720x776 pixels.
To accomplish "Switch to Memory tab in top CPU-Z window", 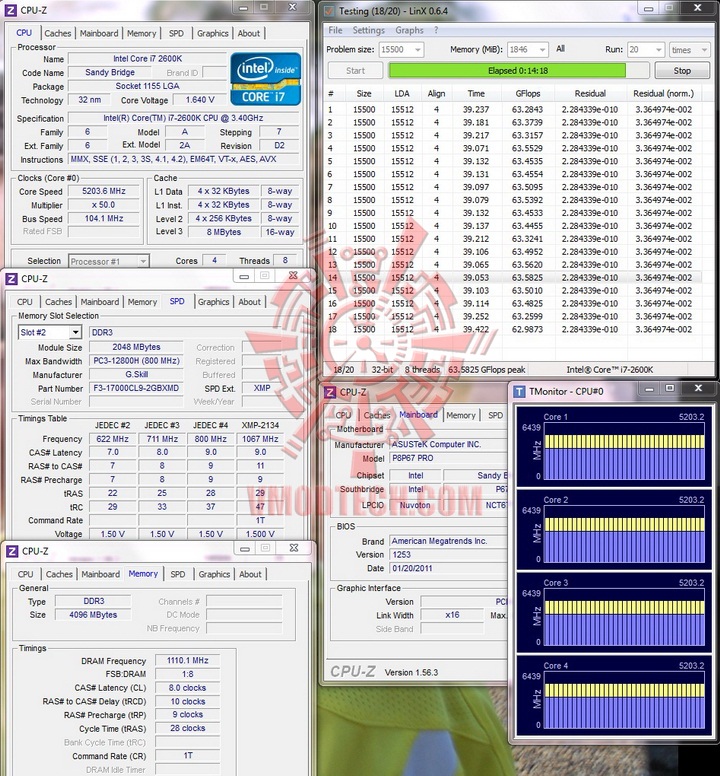I will [142, 33].
